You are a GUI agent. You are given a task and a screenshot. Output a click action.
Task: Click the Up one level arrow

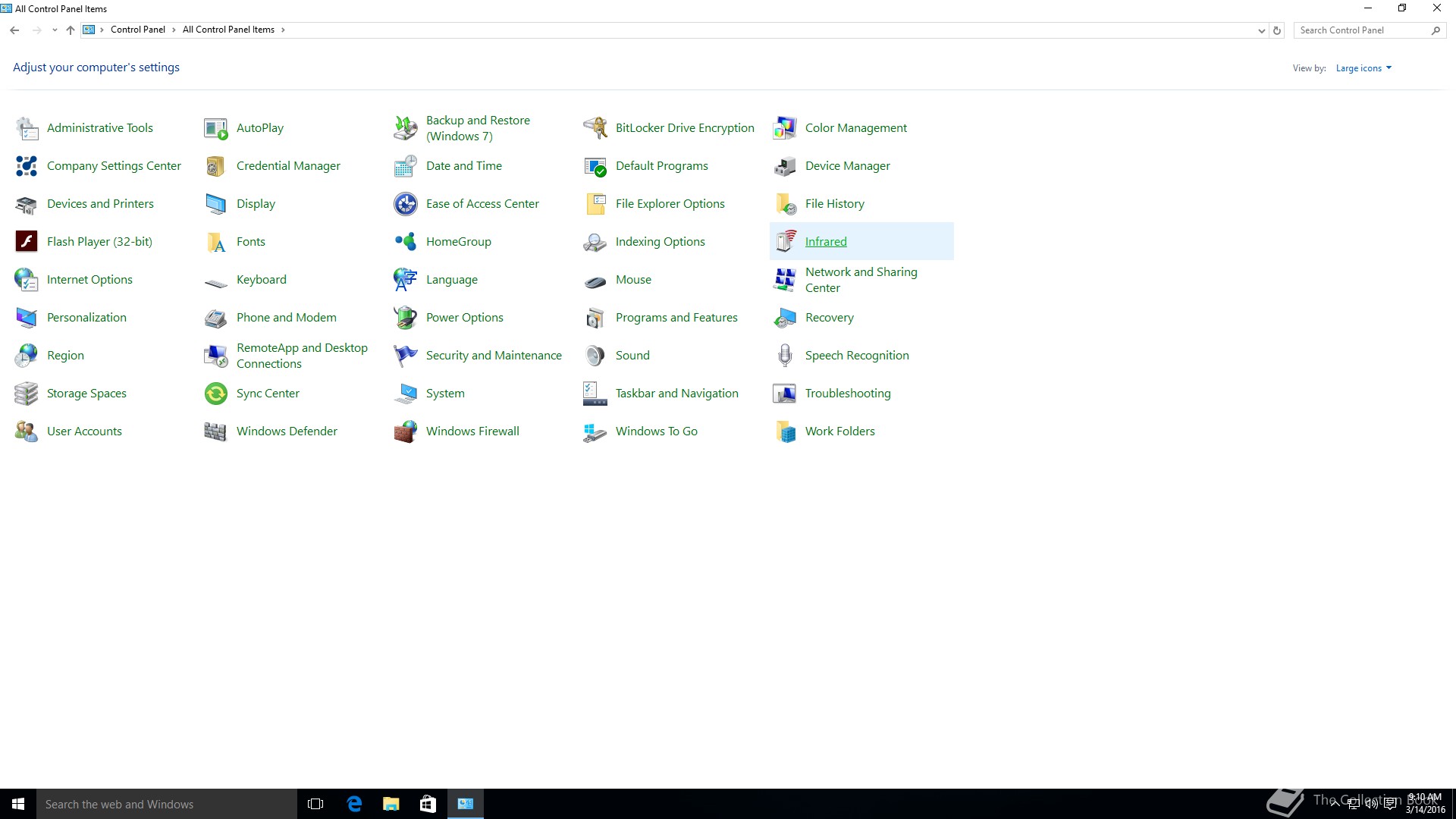(71, 30)
